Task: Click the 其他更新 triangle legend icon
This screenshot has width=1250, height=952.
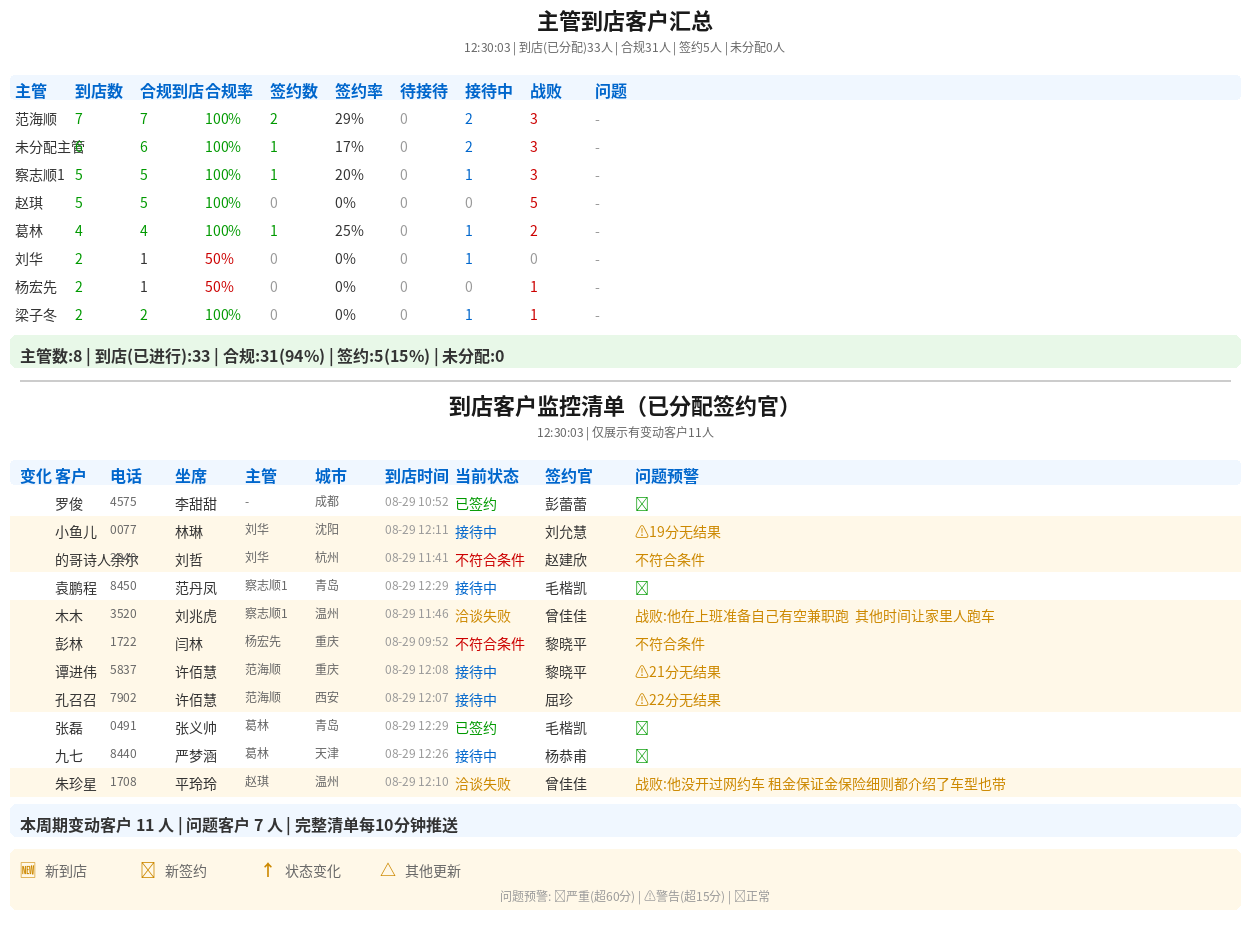Action: [x=388, y=870]
